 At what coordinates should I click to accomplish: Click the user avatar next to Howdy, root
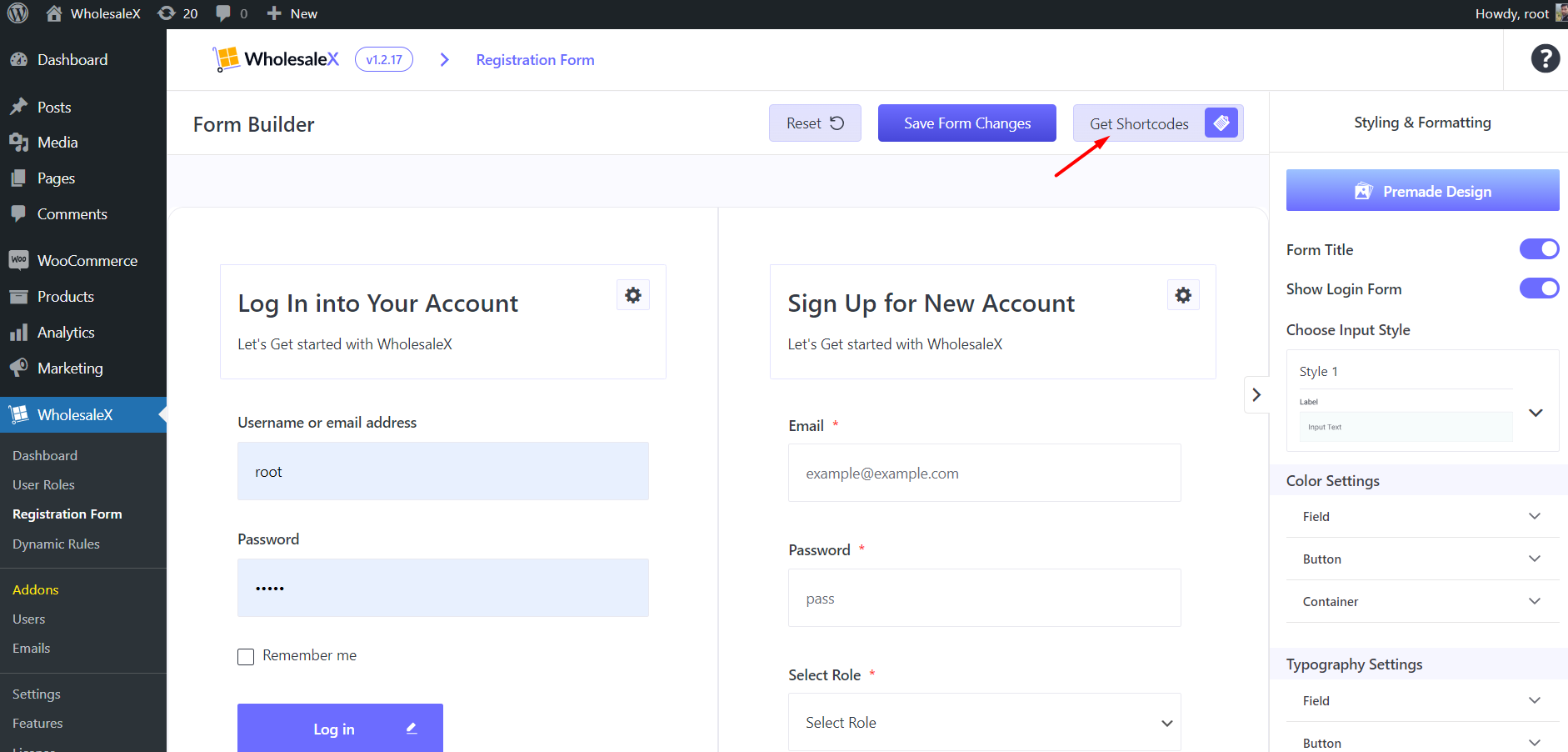click(x=1561, y=13)
